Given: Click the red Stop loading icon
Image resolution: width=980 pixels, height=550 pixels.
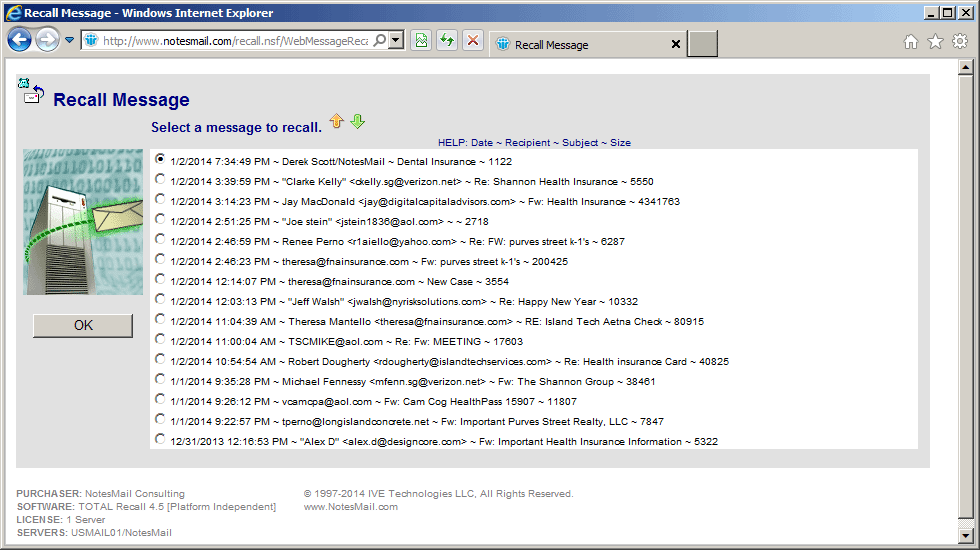Looking at the screenshot, I should (x=472, y=40).
